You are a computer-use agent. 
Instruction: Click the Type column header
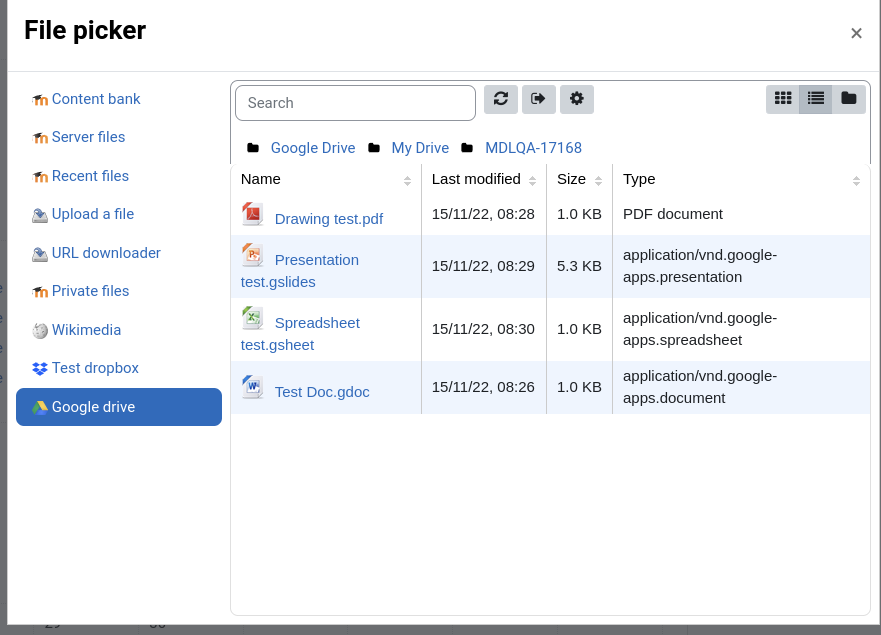pos(639,179)
